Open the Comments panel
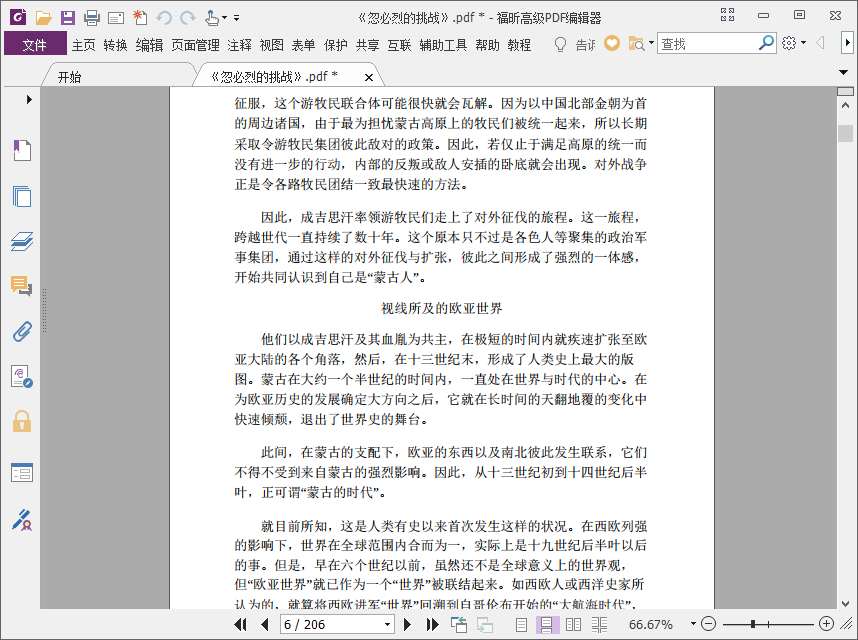 click(x=22, y=286)
